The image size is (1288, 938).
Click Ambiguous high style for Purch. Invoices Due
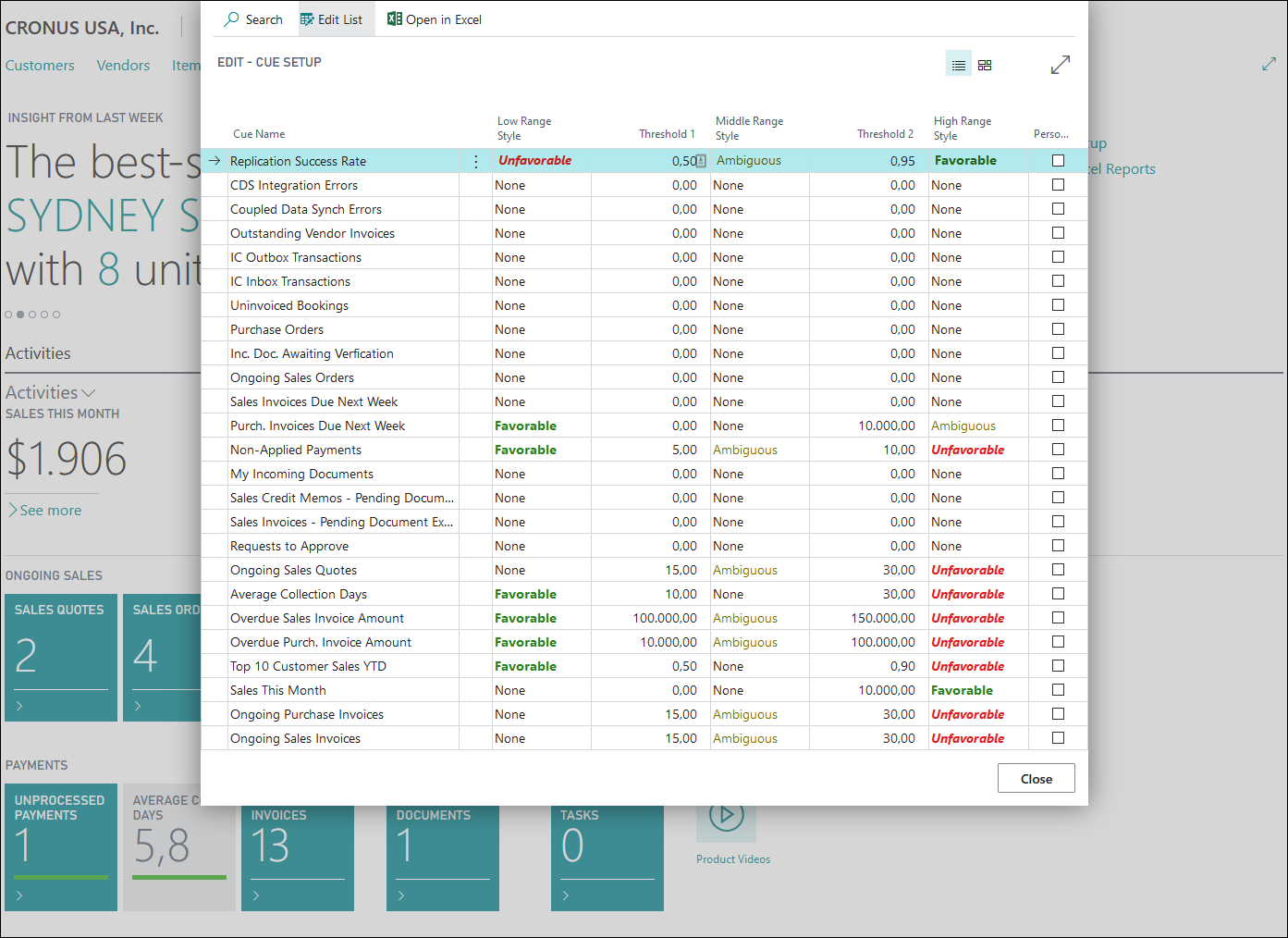pos(963,426)
